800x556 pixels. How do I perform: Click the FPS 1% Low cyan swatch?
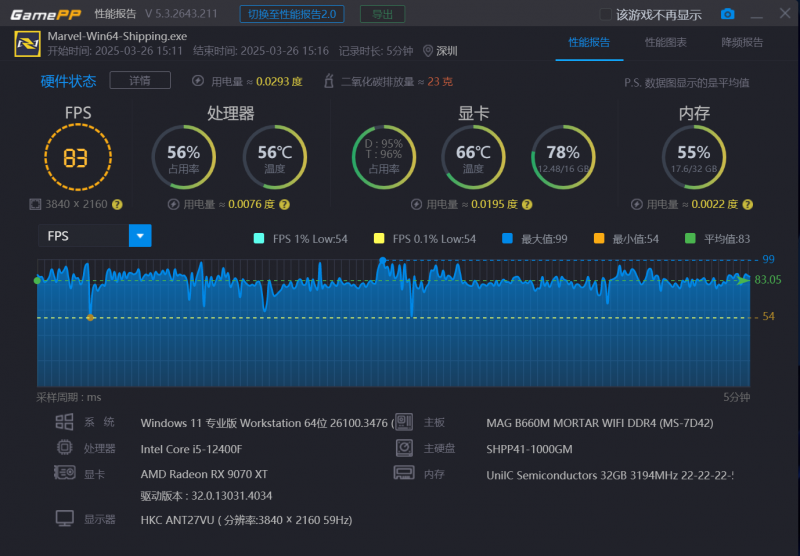pos(259,238)
